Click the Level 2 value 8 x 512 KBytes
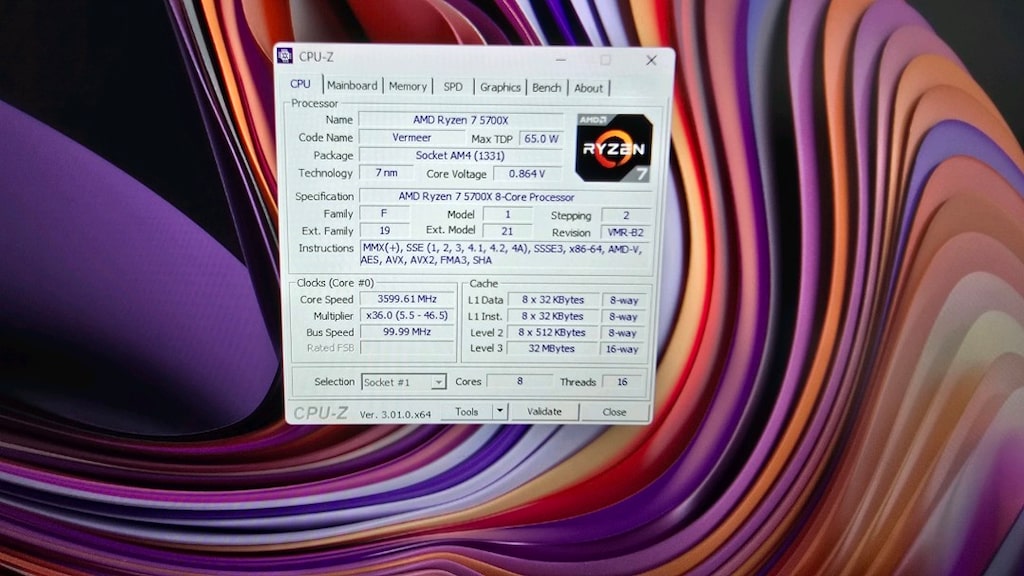 click(x=552, y=332)
